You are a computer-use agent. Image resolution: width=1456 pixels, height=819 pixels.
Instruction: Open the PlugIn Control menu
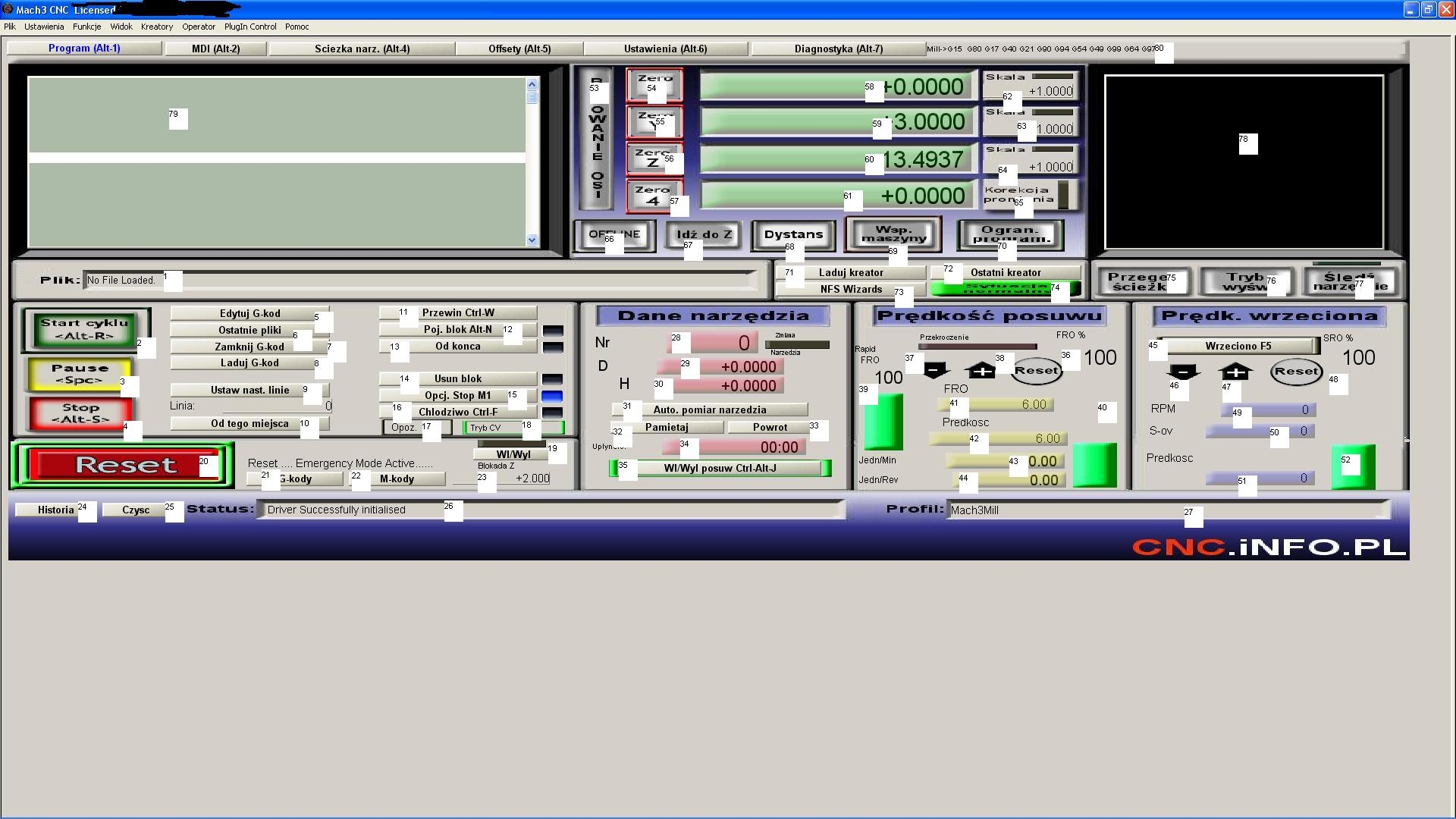[x=250, y=27]
